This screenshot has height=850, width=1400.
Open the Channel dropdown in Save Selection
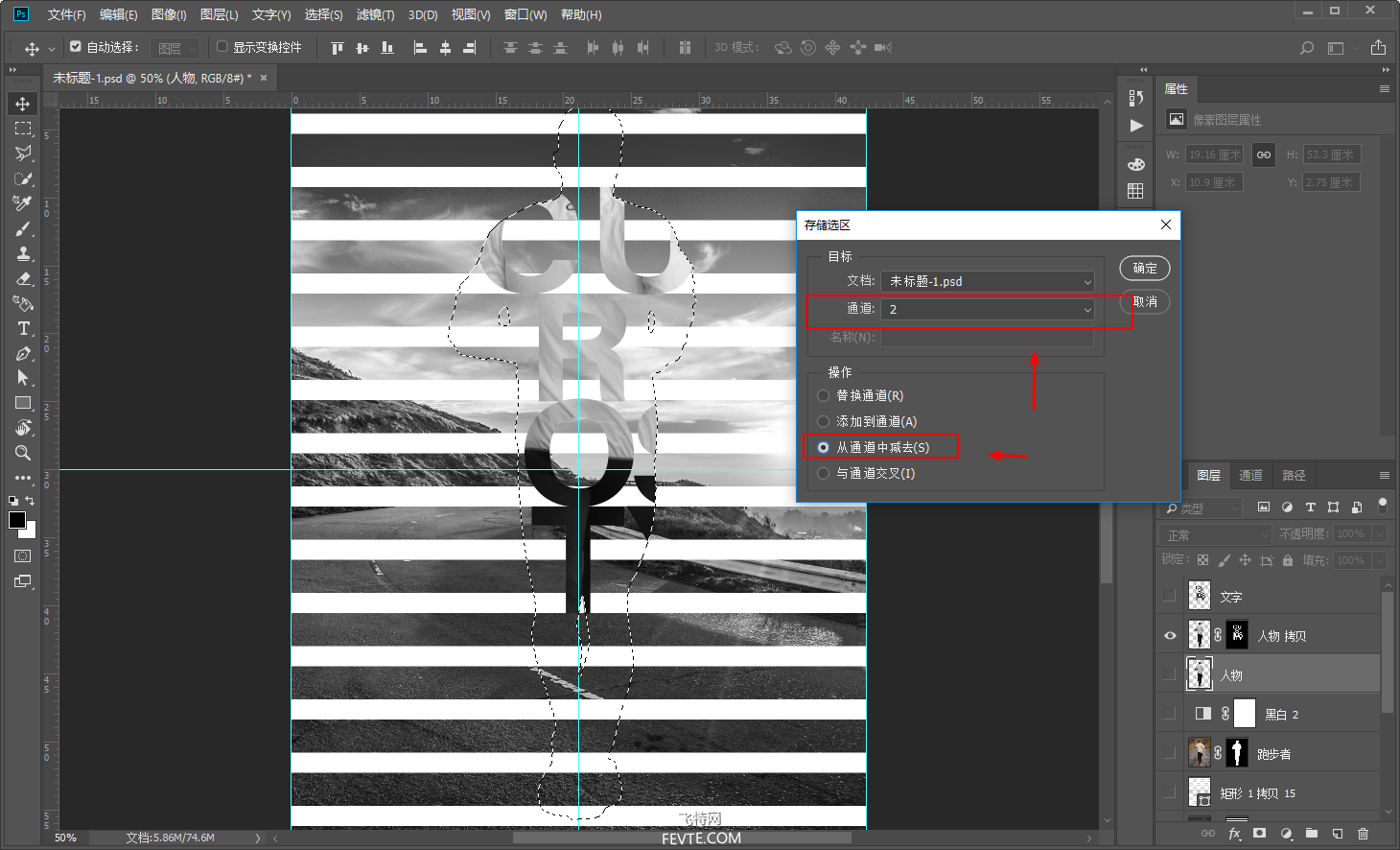pos(988,309)
